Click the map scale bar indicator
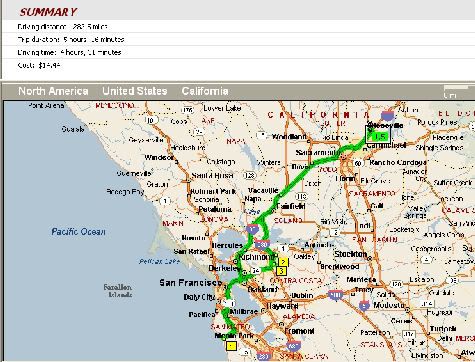The image size is (475, 362). pyautogui.click(x=457, y=88)
